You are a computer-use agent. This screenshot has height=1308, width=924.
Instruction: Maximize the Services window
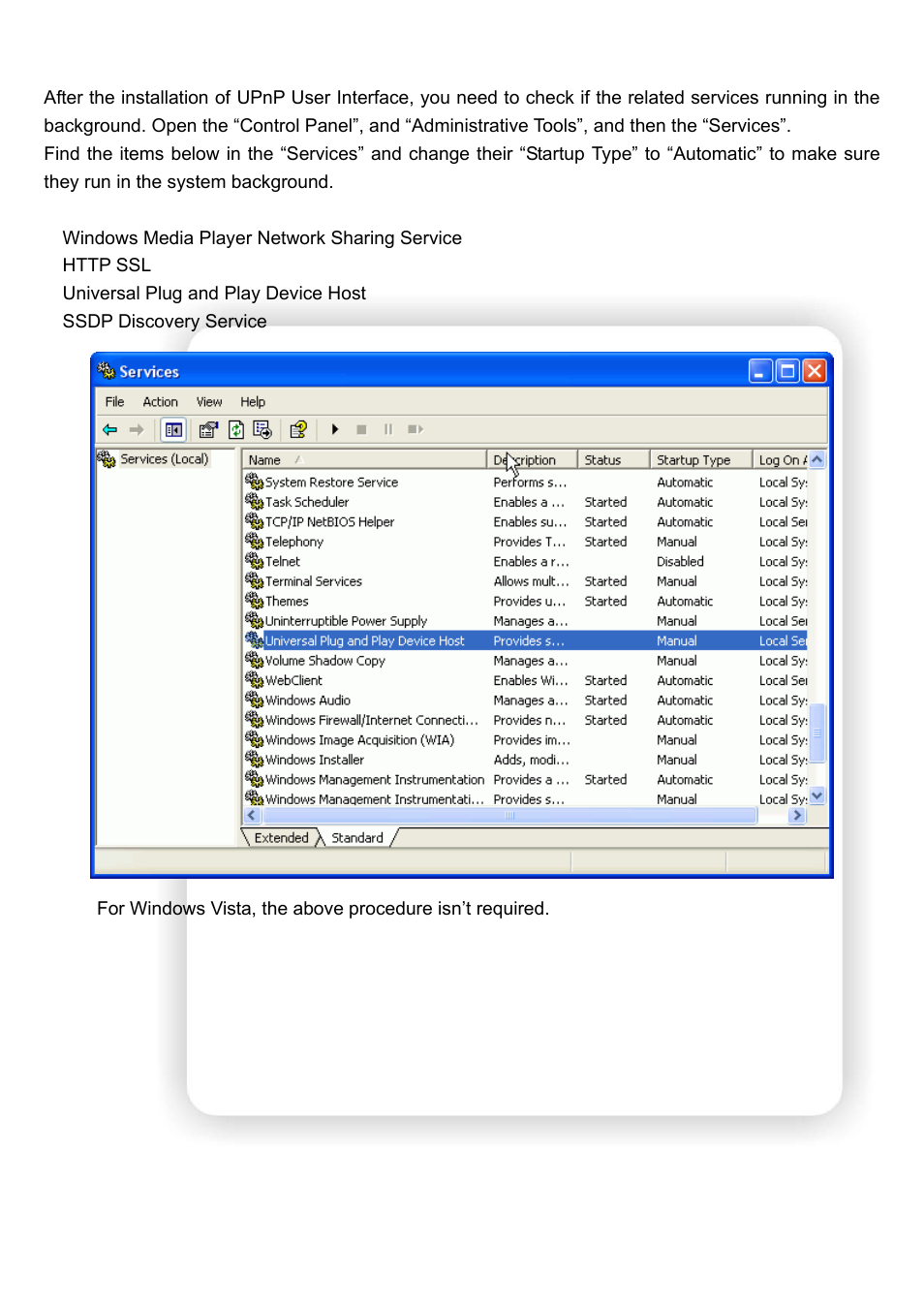(x=787, y=371)
